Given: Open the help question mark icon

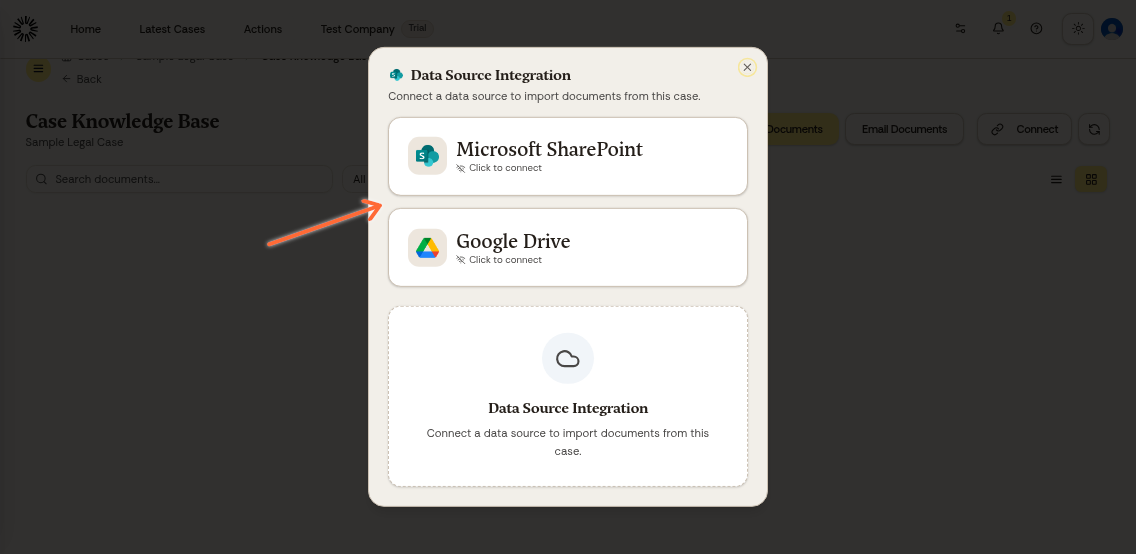Looking at the screenshot, I should [x=1037, y=29].
